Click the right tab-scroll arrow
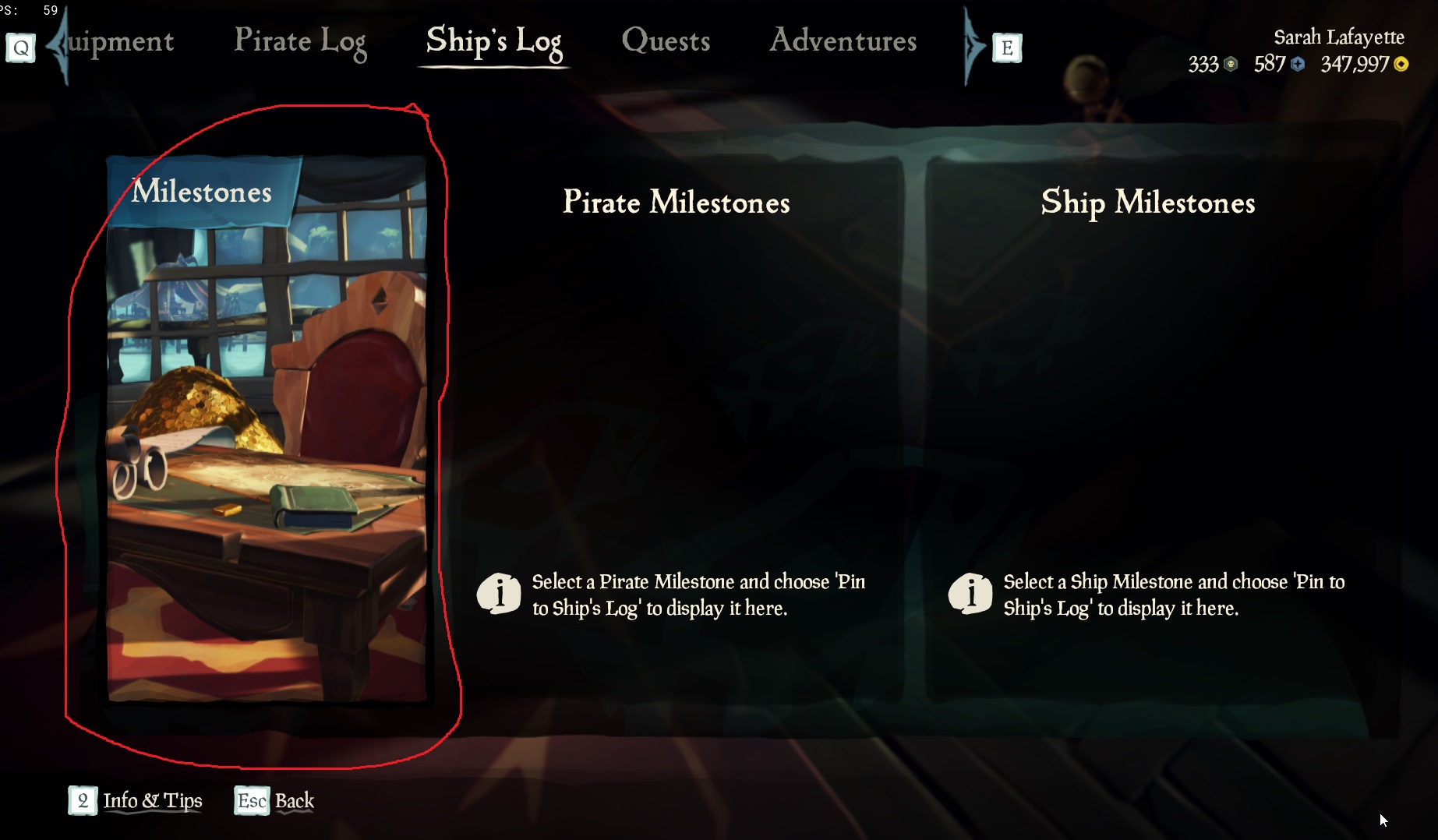 point(973,45)
